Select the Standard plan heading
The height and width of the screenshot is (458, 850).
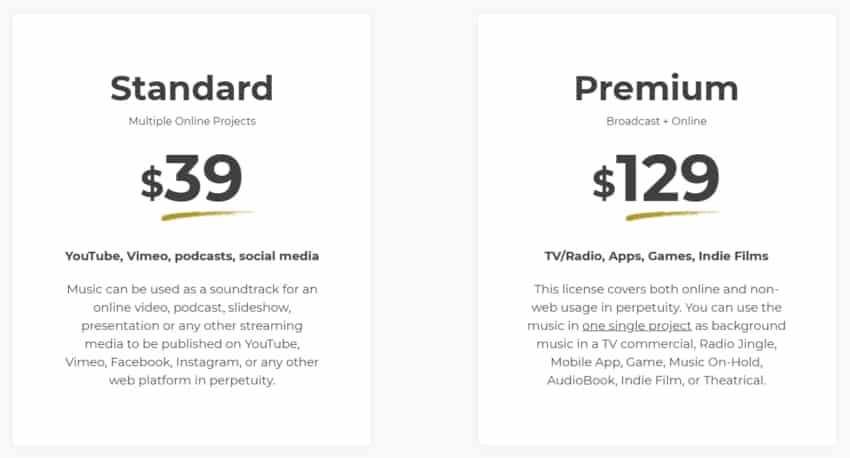(x=191, y=88)
